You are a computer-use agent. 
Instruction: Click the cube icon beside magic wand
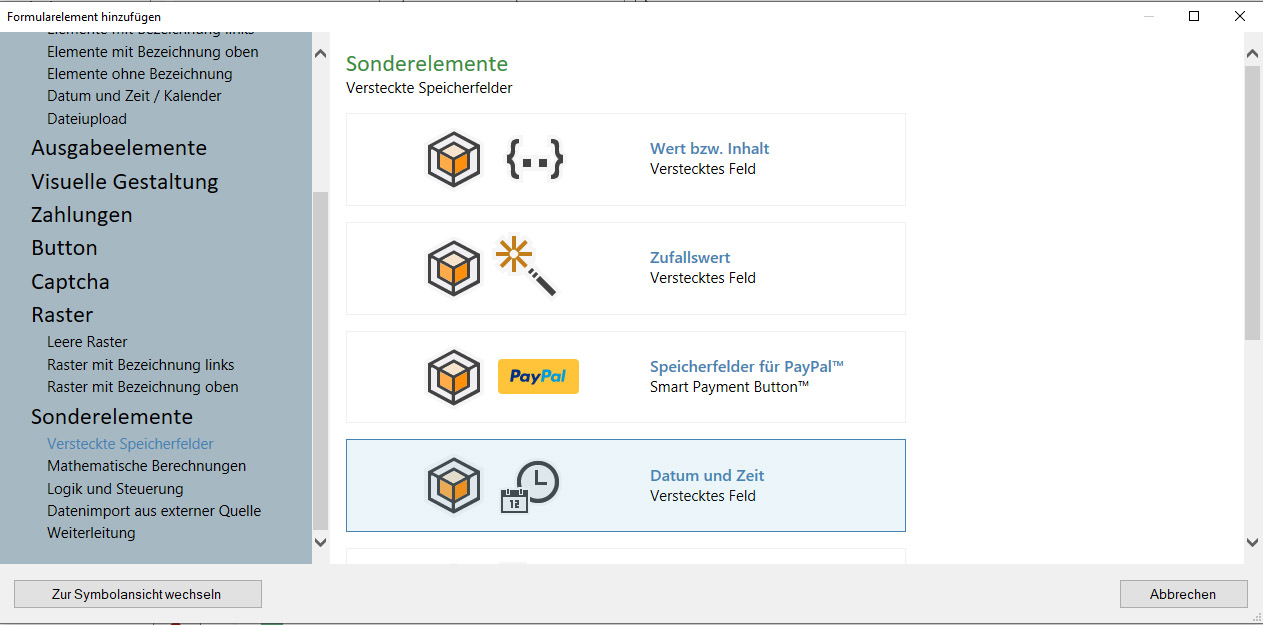pyautogui.click(x=454, y=268)
